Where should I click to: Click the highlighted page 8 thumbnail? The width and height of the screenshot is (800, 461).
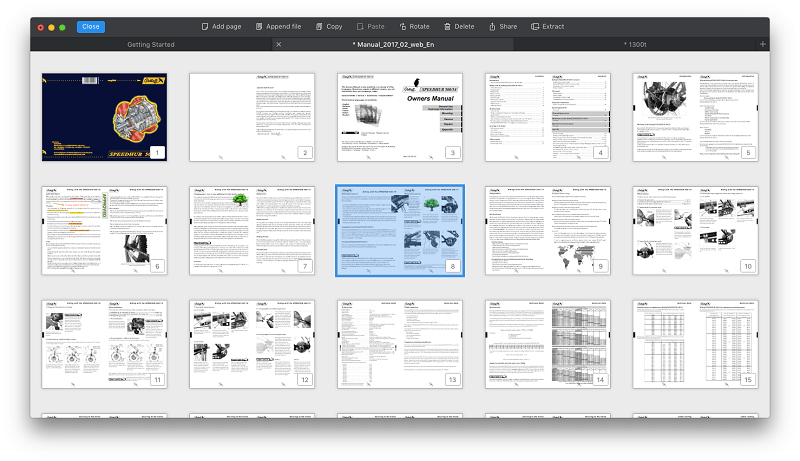[x=400, y=230]
